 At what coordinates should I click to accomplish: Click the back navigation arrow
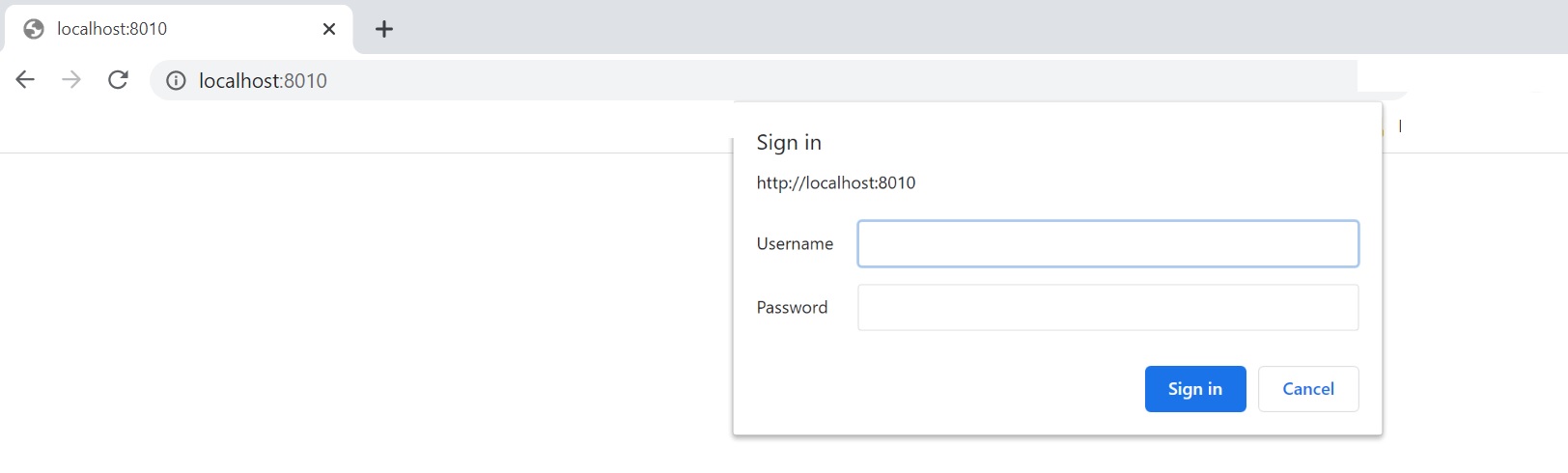click(x=25, y=80)
